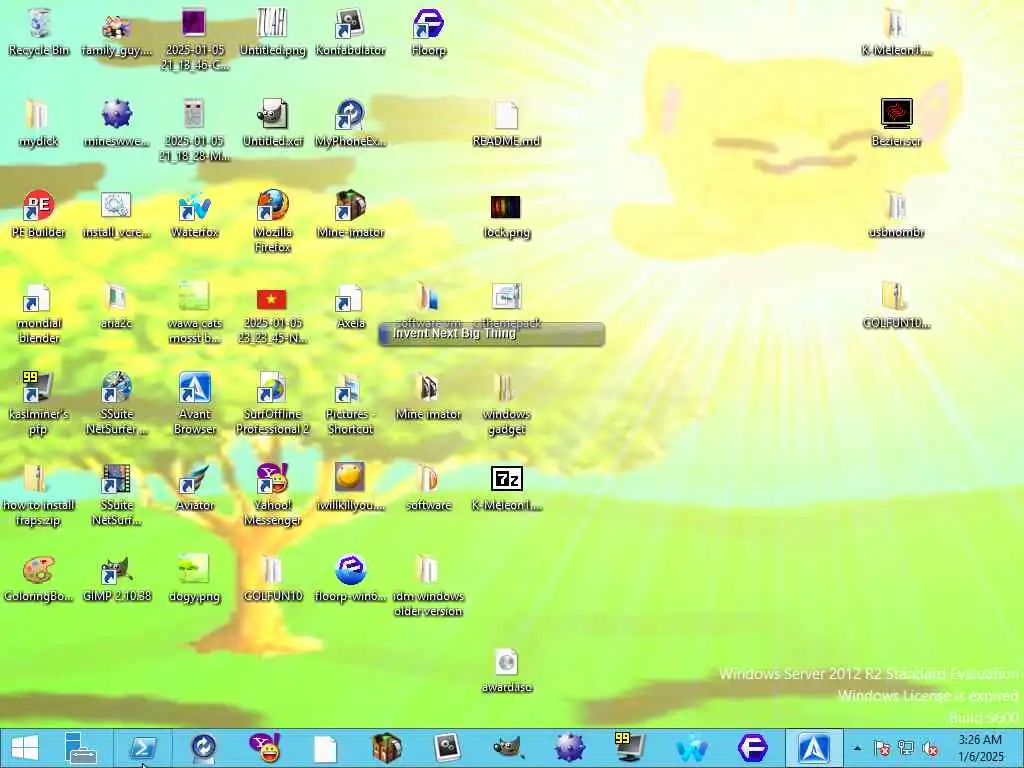The height and width of the screenshot is (768, 1024).
Task: Select the Waterfox desktop shortcut
Action: click(194, 214)
